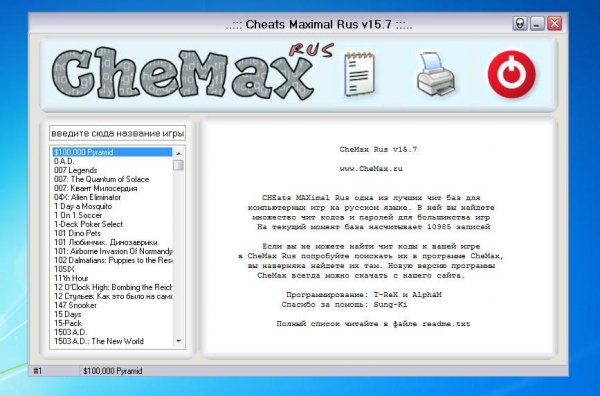The height and width of the screenshot is (396, 600).
Task: Select "$100,000 Pyramid" in the game list
Action: tap(112, 152)
